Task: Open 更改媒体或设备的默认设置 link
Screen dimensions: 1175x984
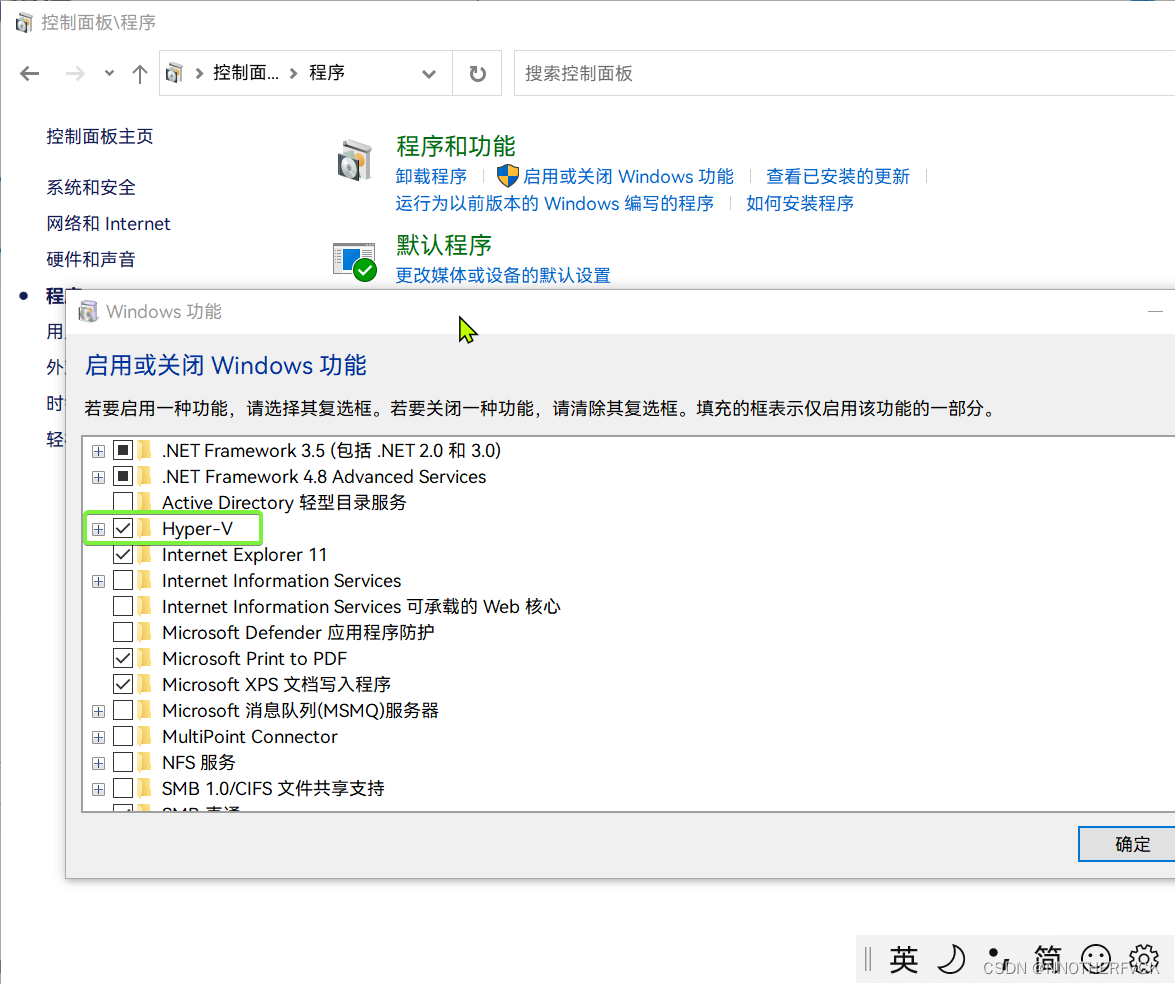Action: click(x=503, y=276)
